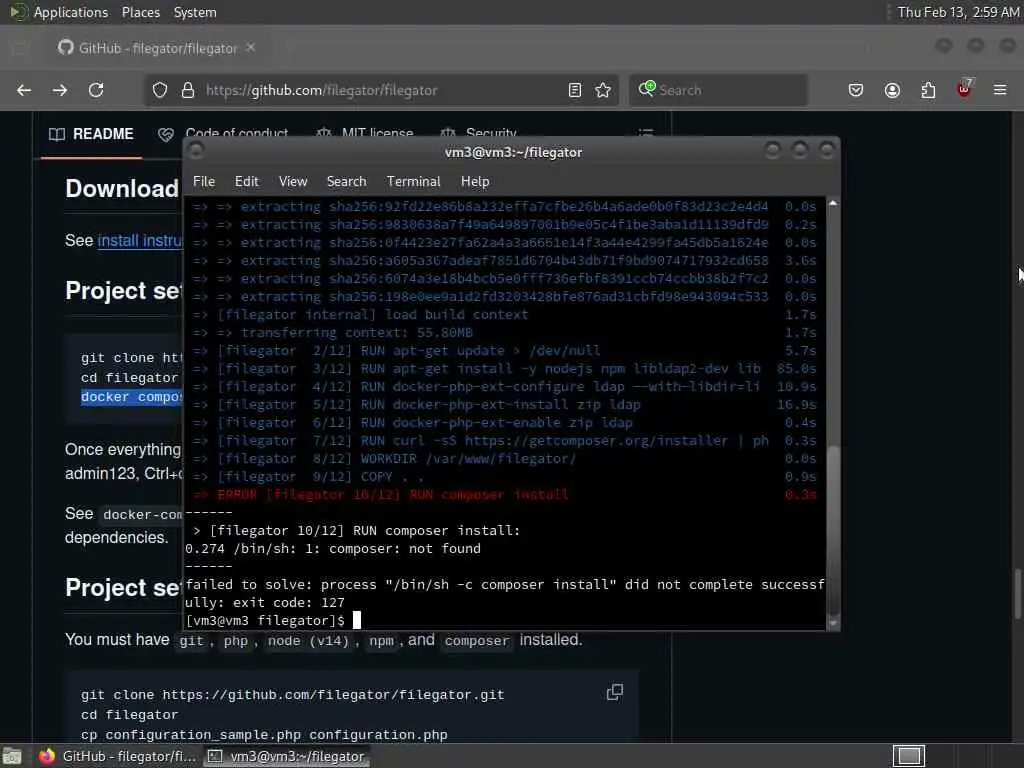Open the Firefox hamburger menu
The image size is (1024, 768).
[1000, 90]
